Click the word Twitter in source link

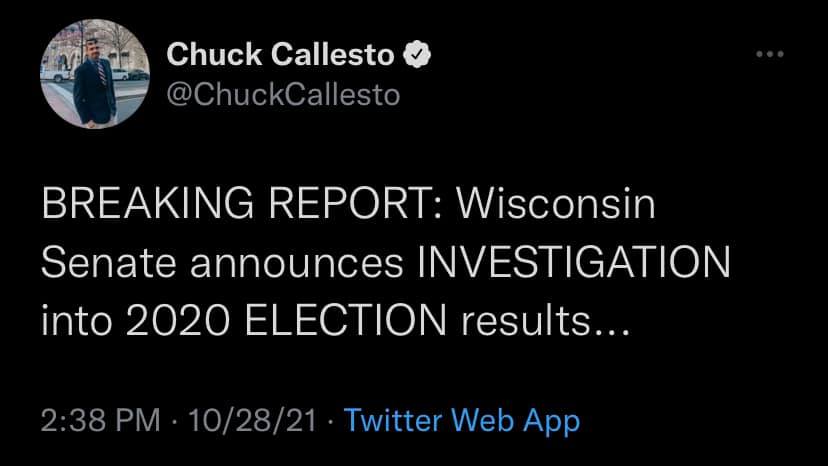pyautogui.click(x=397, y=420)
